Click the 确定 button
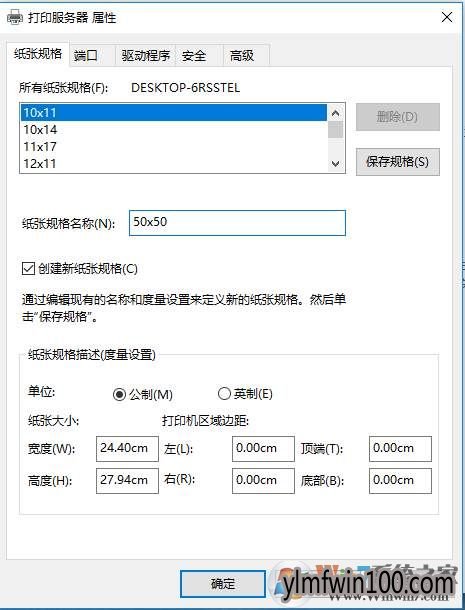The width and height of the screenshot is (465, 610). (x=223, y=584)
